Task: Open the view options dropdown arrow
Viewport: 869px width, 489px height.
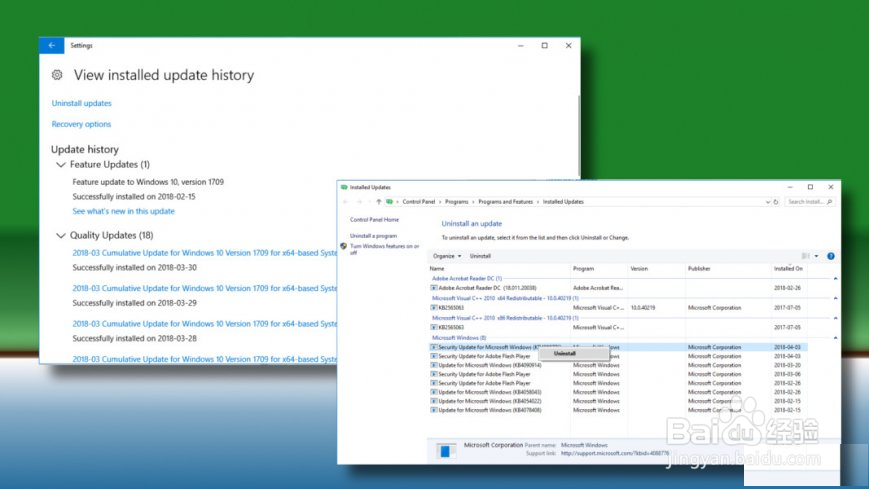Action: point(816,256)
